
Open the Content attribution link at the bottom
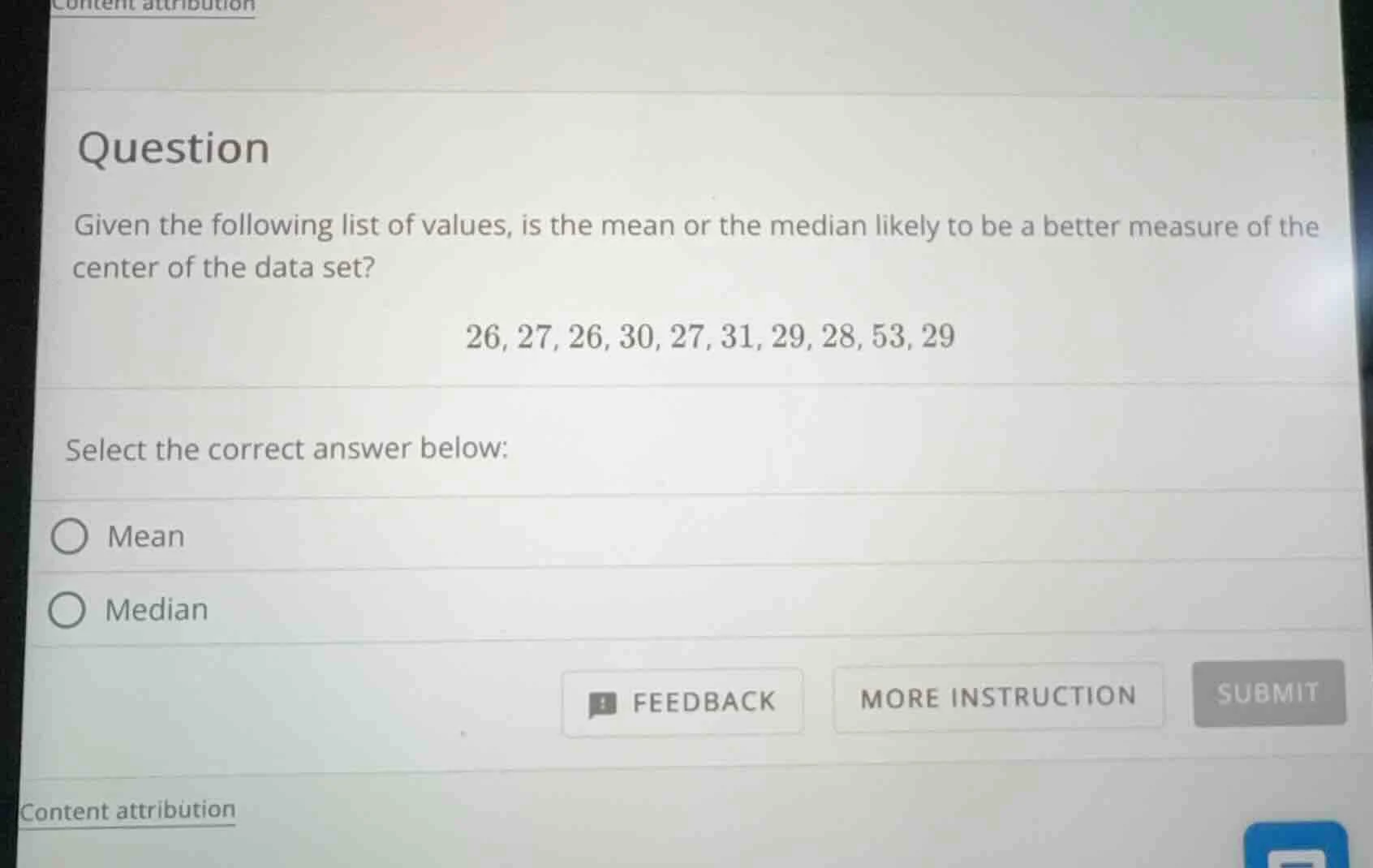[x=127, y=810]
